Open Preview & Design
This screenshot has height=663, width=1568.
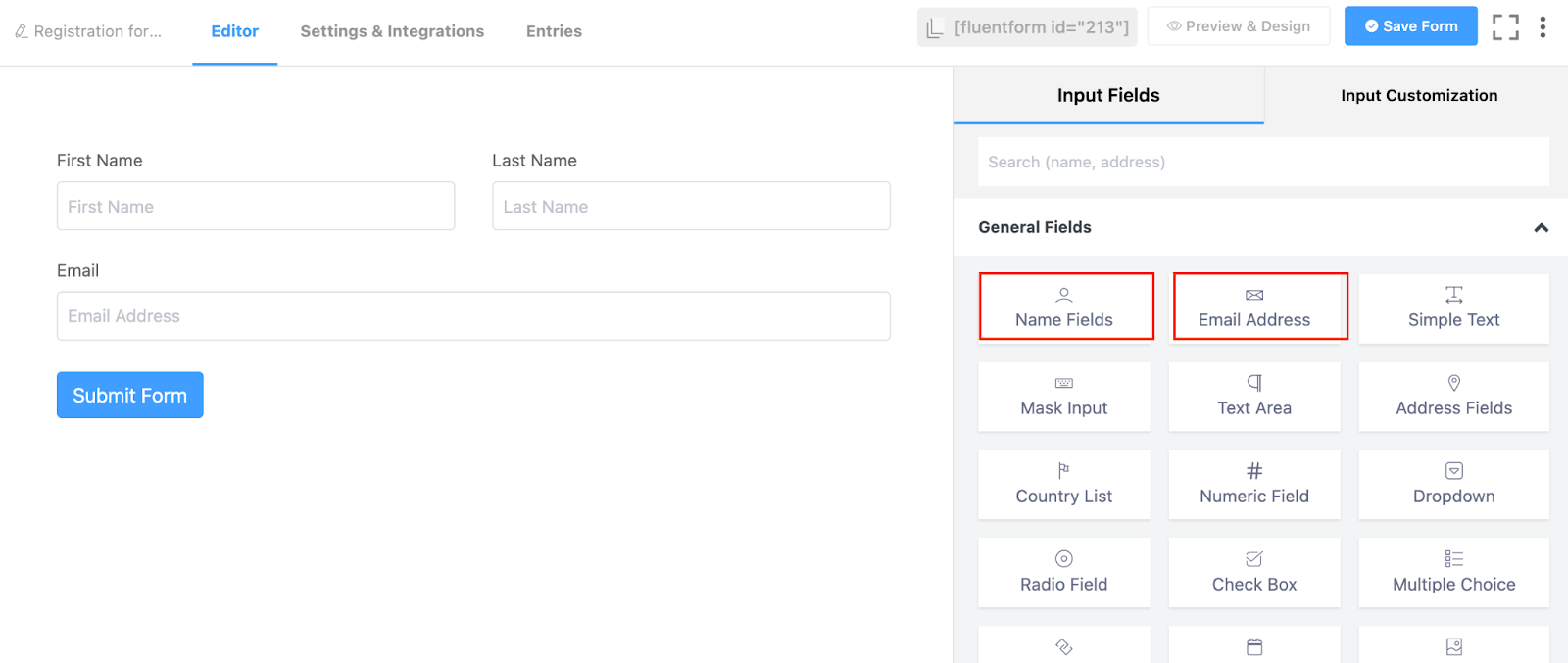click(x=1238, y=26)
